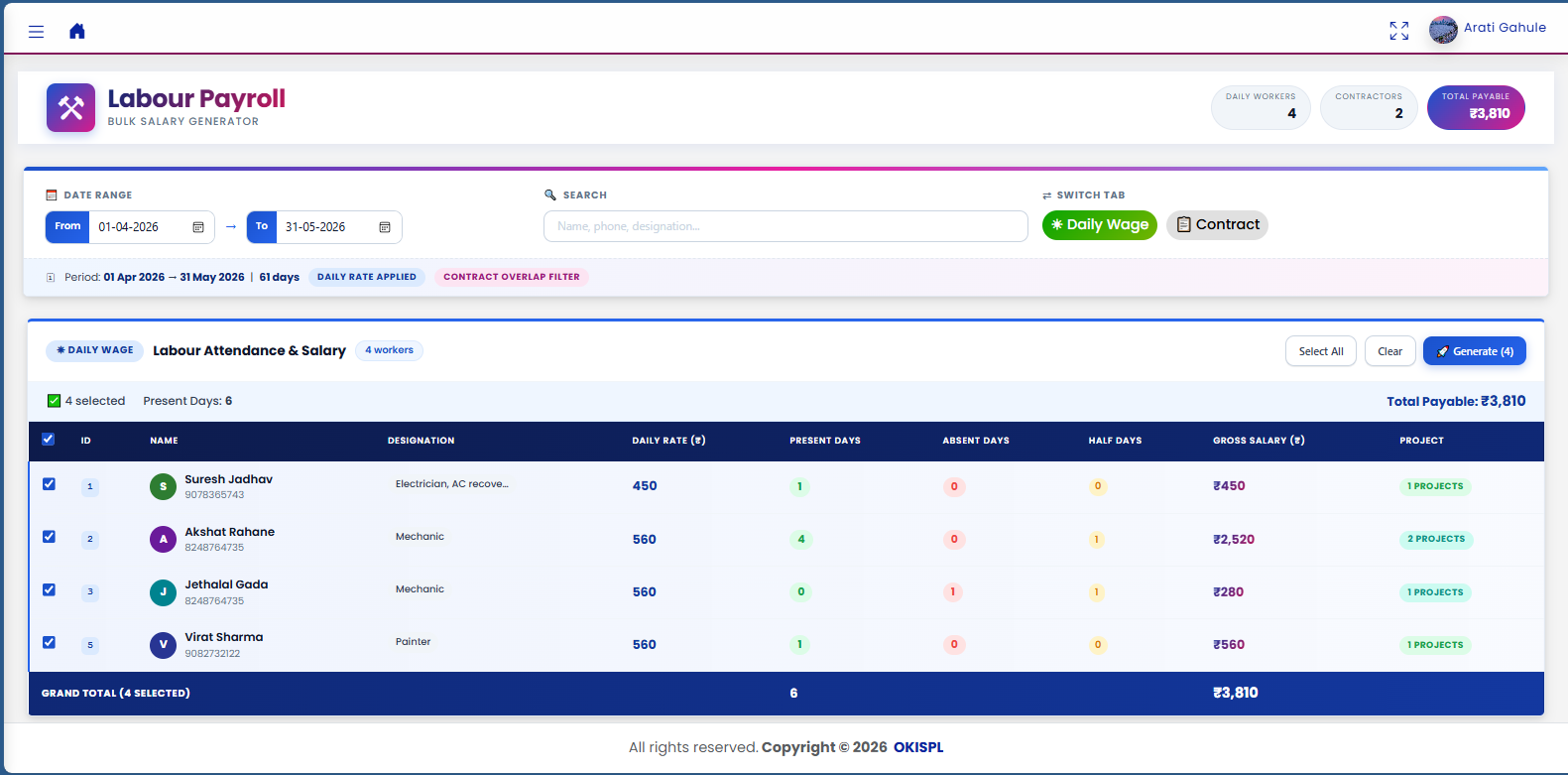Click Suresh Jadhav's name
Image resolution: width=1568 pixels, height=775 pixels.
click(x=228, y=479)
